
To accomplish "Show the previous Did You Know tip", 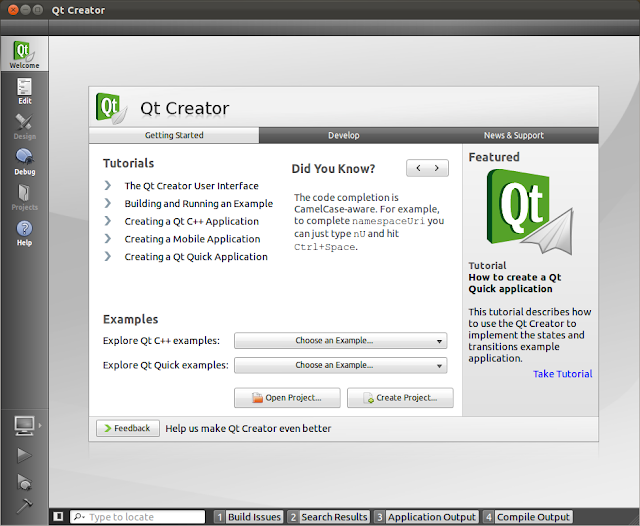I will 418,168.
